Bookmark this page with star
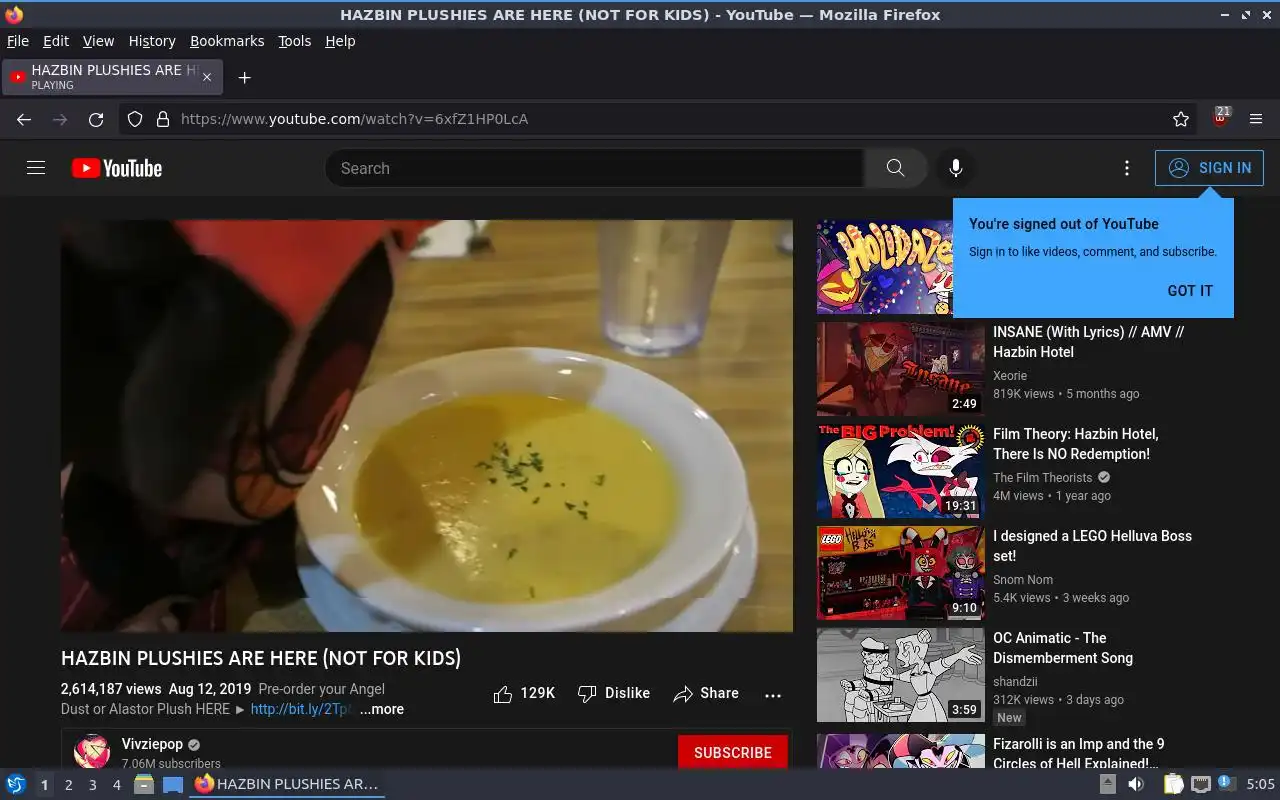Screen dimensions: 1280x800 [1181, 119]
